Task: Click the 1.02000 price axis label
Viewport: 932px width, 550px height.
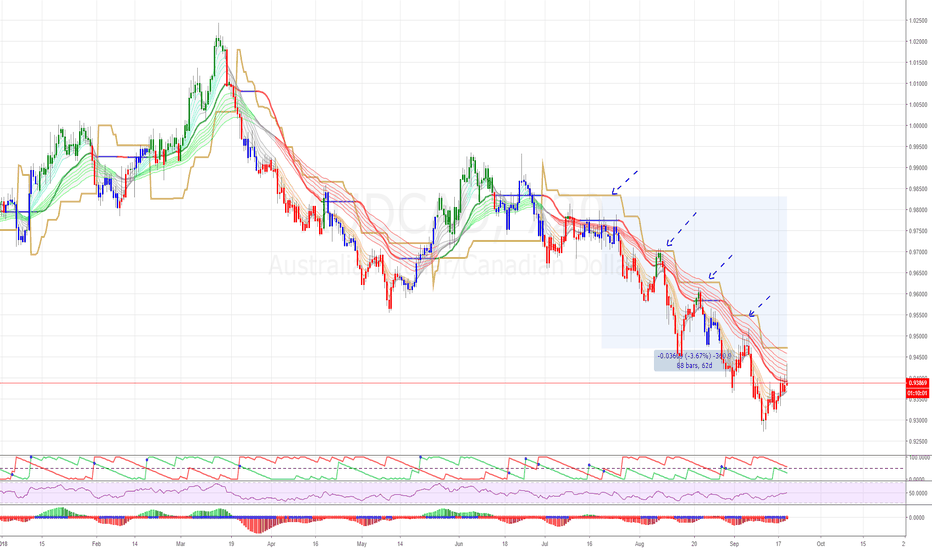Action: pyautogui.click(x=918, y=42)
